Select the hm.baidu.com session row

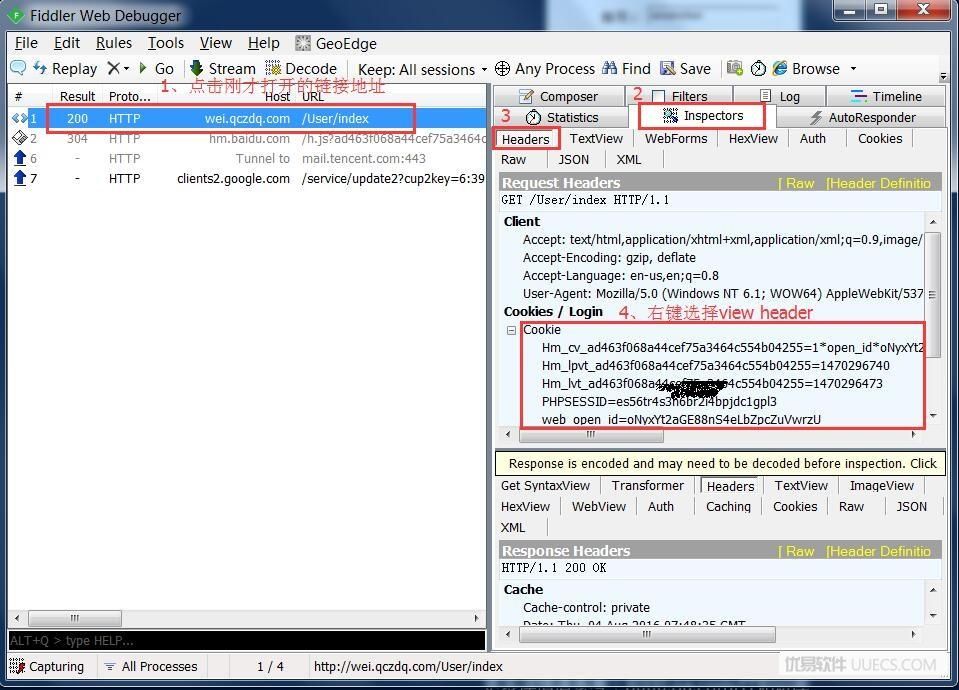(248, 139)
